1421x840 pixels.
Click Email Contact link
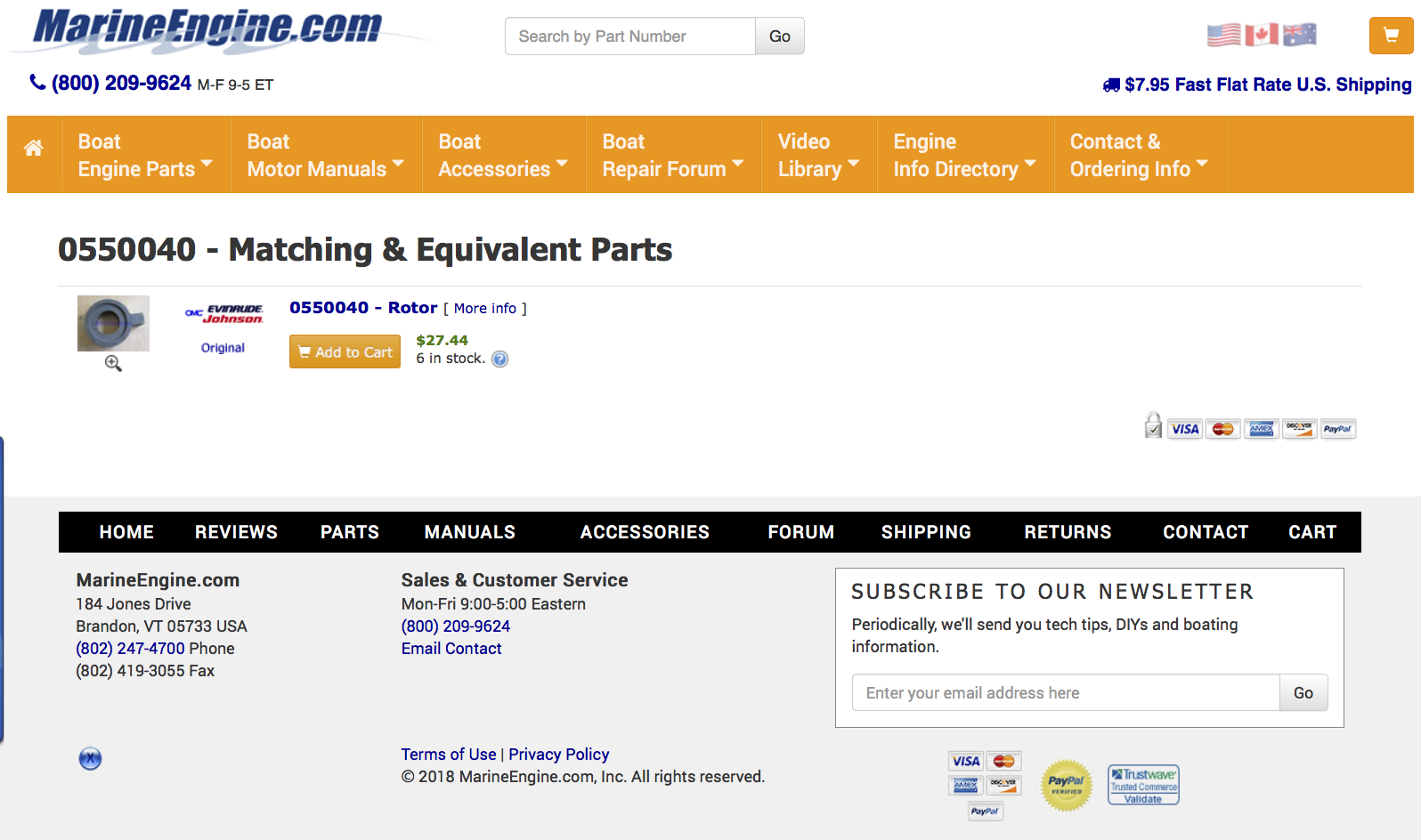point(451,649)
